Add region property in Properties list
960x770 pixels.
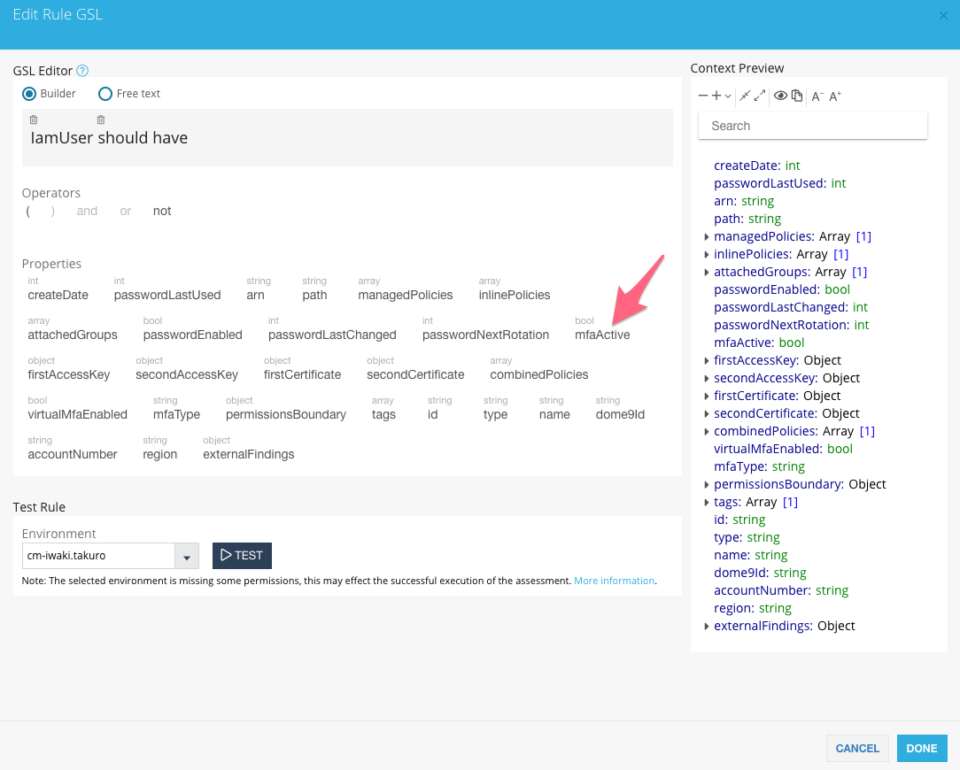pyautogui.click(x=160, y=454)
